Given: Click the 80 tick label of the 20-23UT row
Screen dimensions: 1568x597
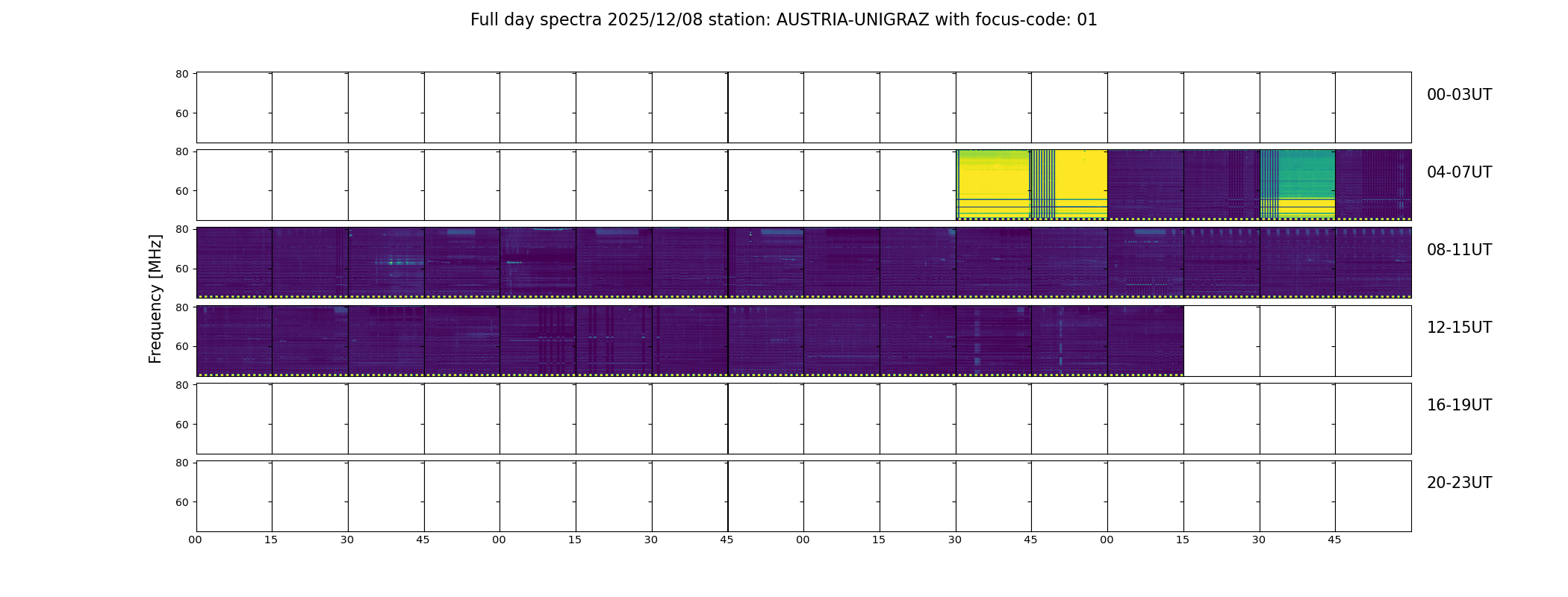Looking at the screenshot, I should coord(181,463).
